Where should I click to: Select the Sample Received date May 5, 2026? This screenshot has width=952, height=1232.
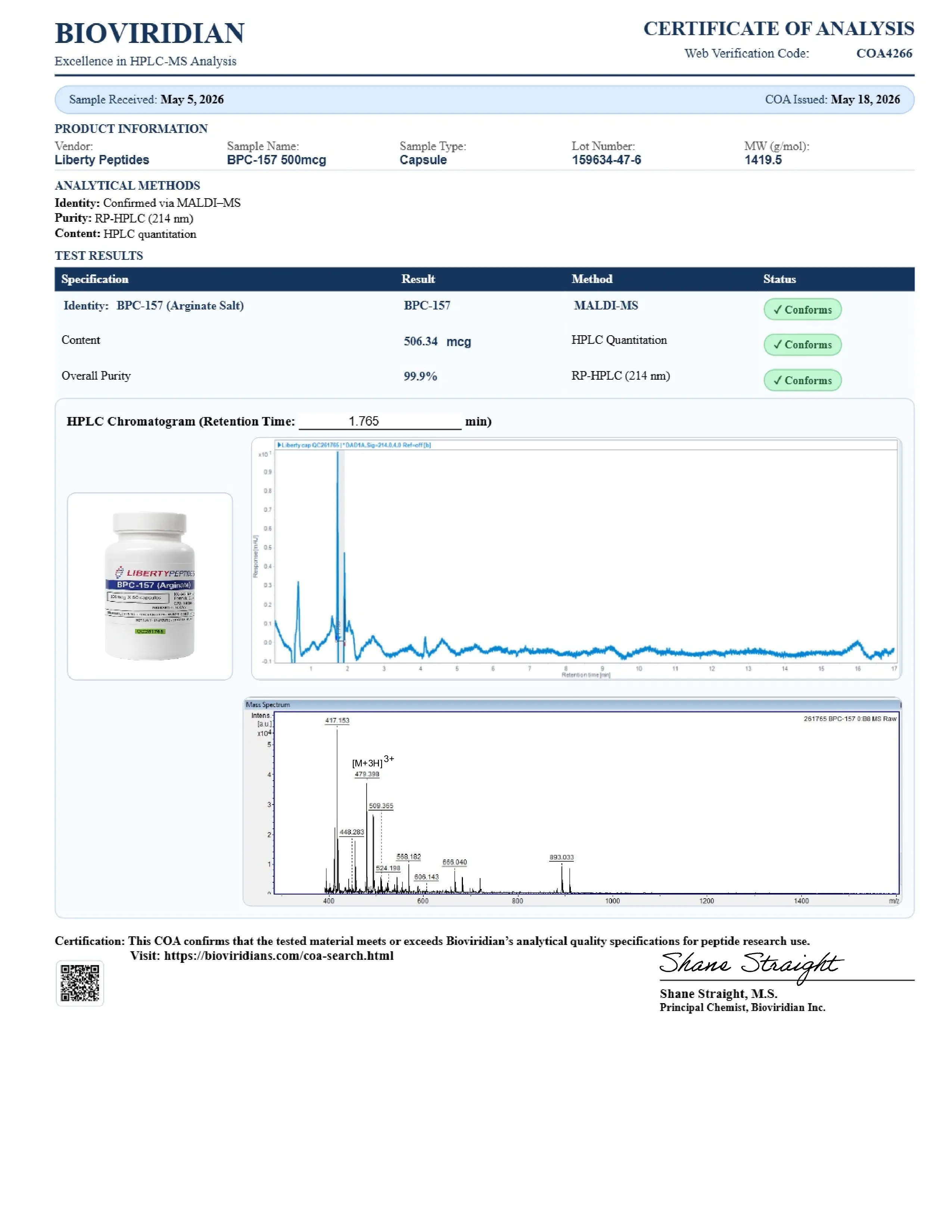point(192,99)
